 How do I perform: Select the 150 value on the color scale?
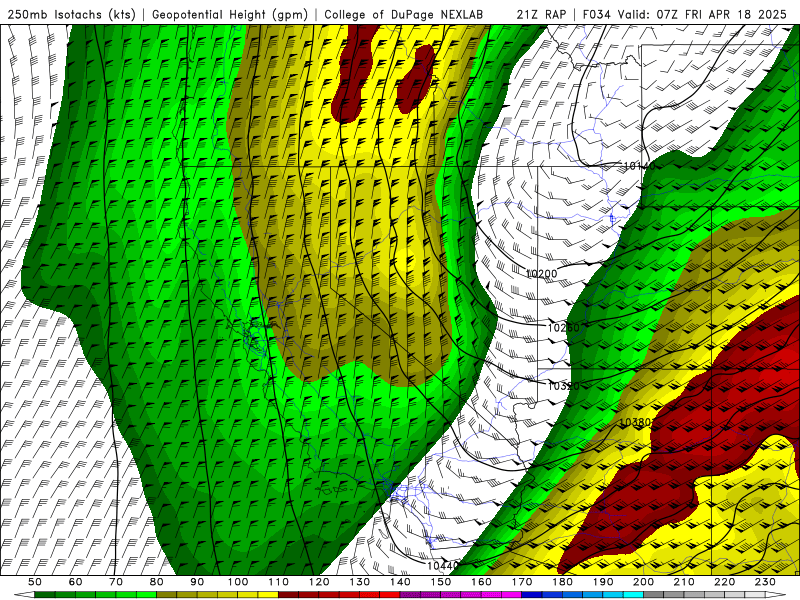coord(441,582)
